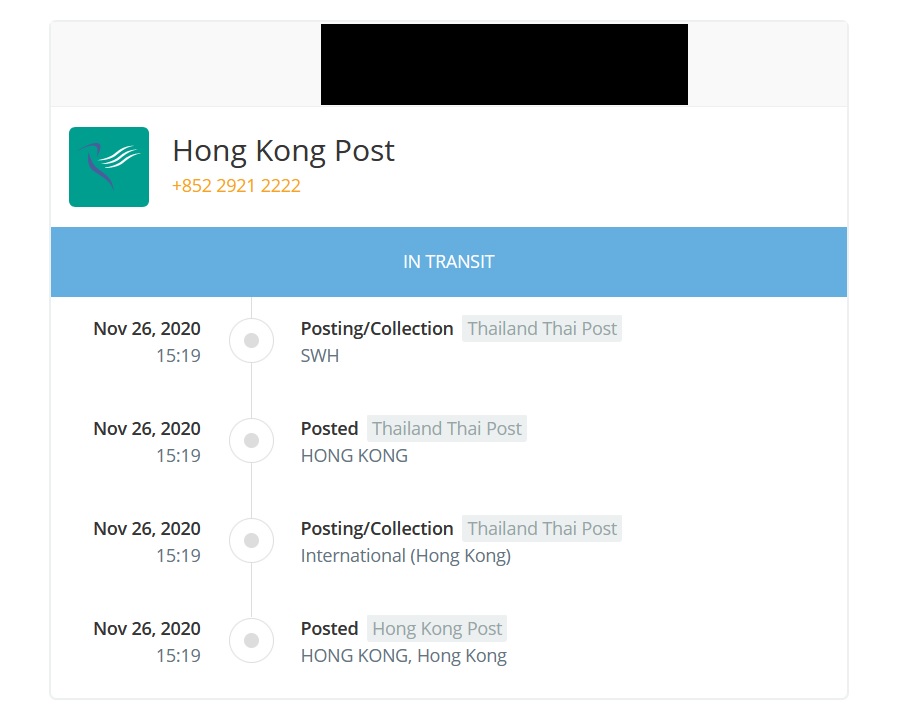This screenshot has width=914, height=717.
Task: Open the Hong Kong Post carrier title
Action: (x=283, y=151)
